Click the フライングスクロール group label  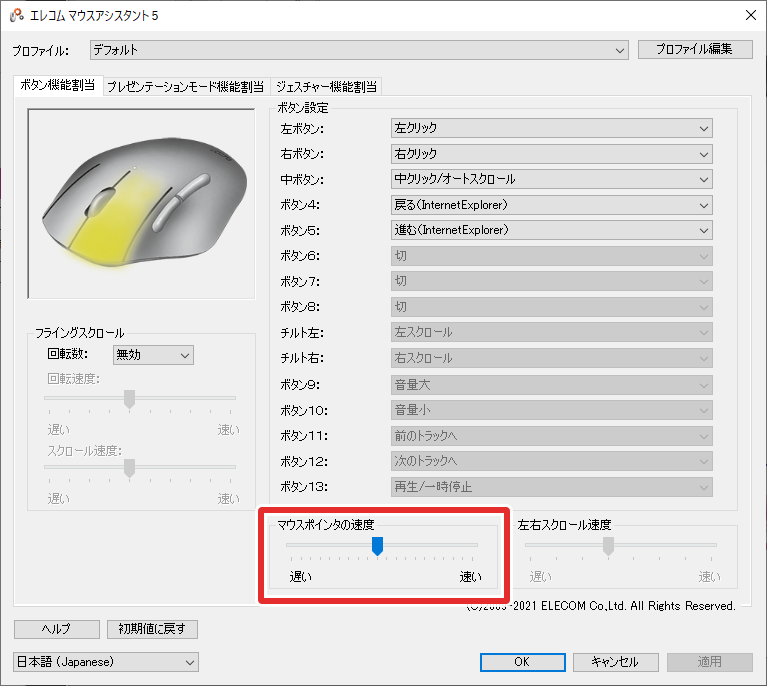pyautogui.click(x=80, y=333)
